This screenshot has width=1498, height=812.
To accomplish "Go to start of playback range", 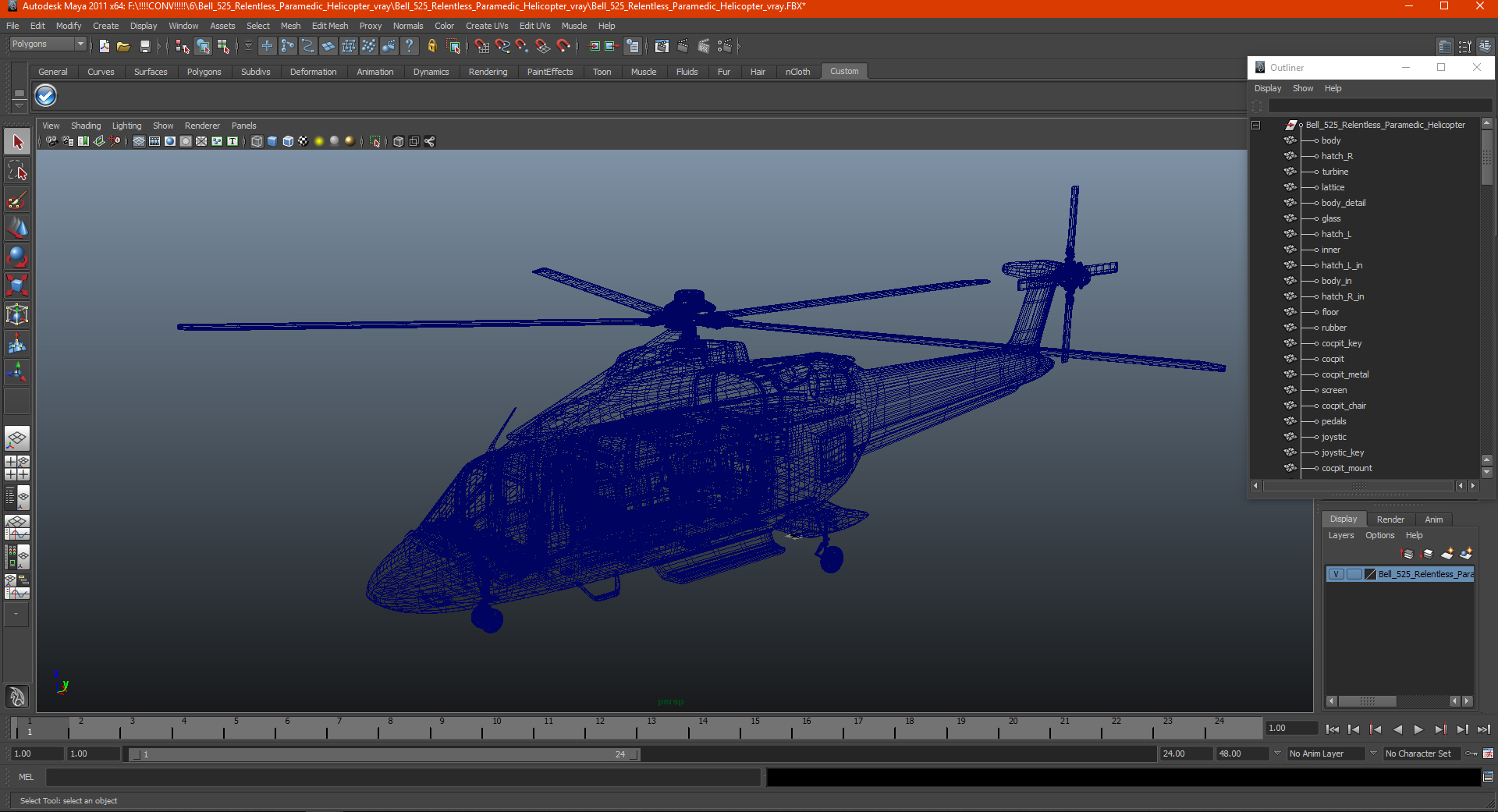I will point(1332,729).
